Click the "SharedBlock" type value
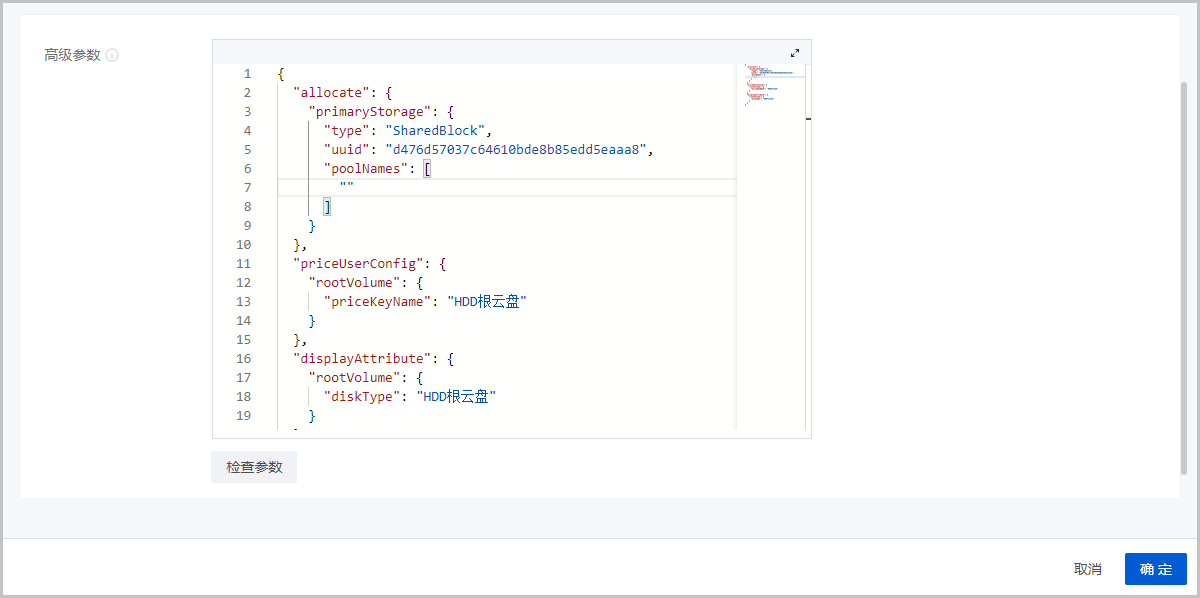Image resolution: width=1200 pixels, height=598 pixels. [438, 131]
